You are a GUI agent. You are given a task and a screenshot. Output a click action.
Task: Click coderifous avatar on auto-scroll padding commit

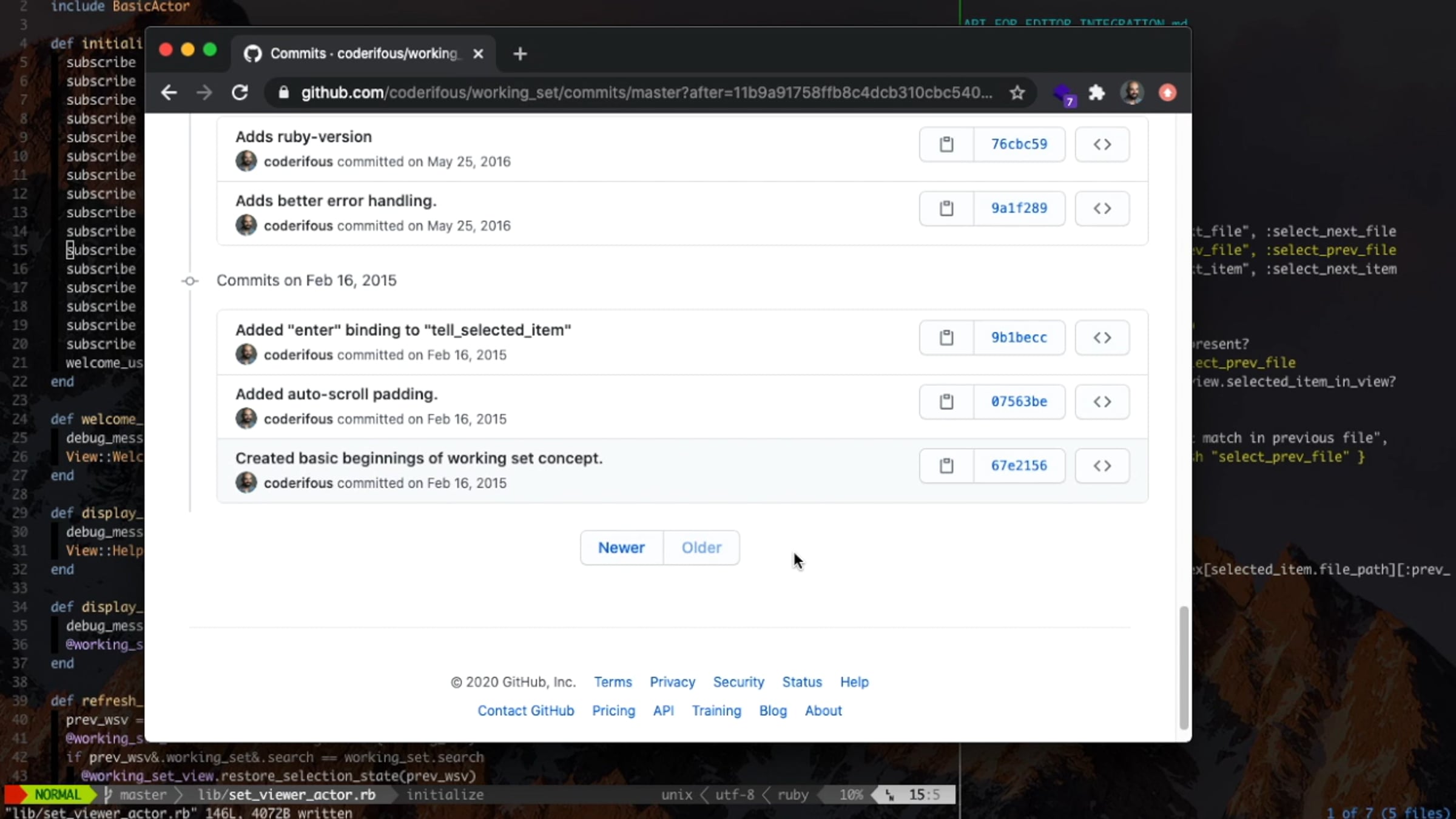pyautogui.click(x=246, y=419)
